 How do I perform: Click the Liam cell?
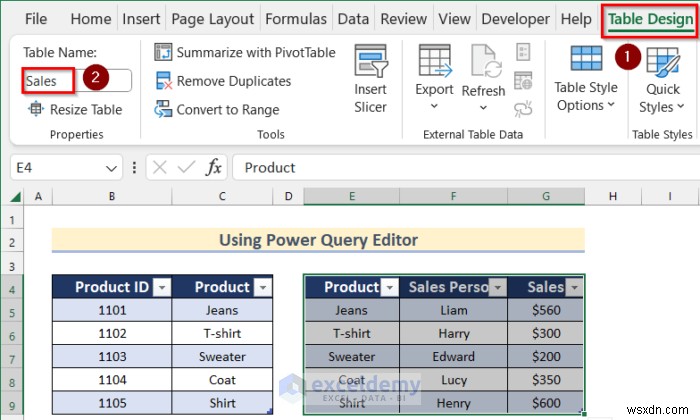(x=453, y=310)
